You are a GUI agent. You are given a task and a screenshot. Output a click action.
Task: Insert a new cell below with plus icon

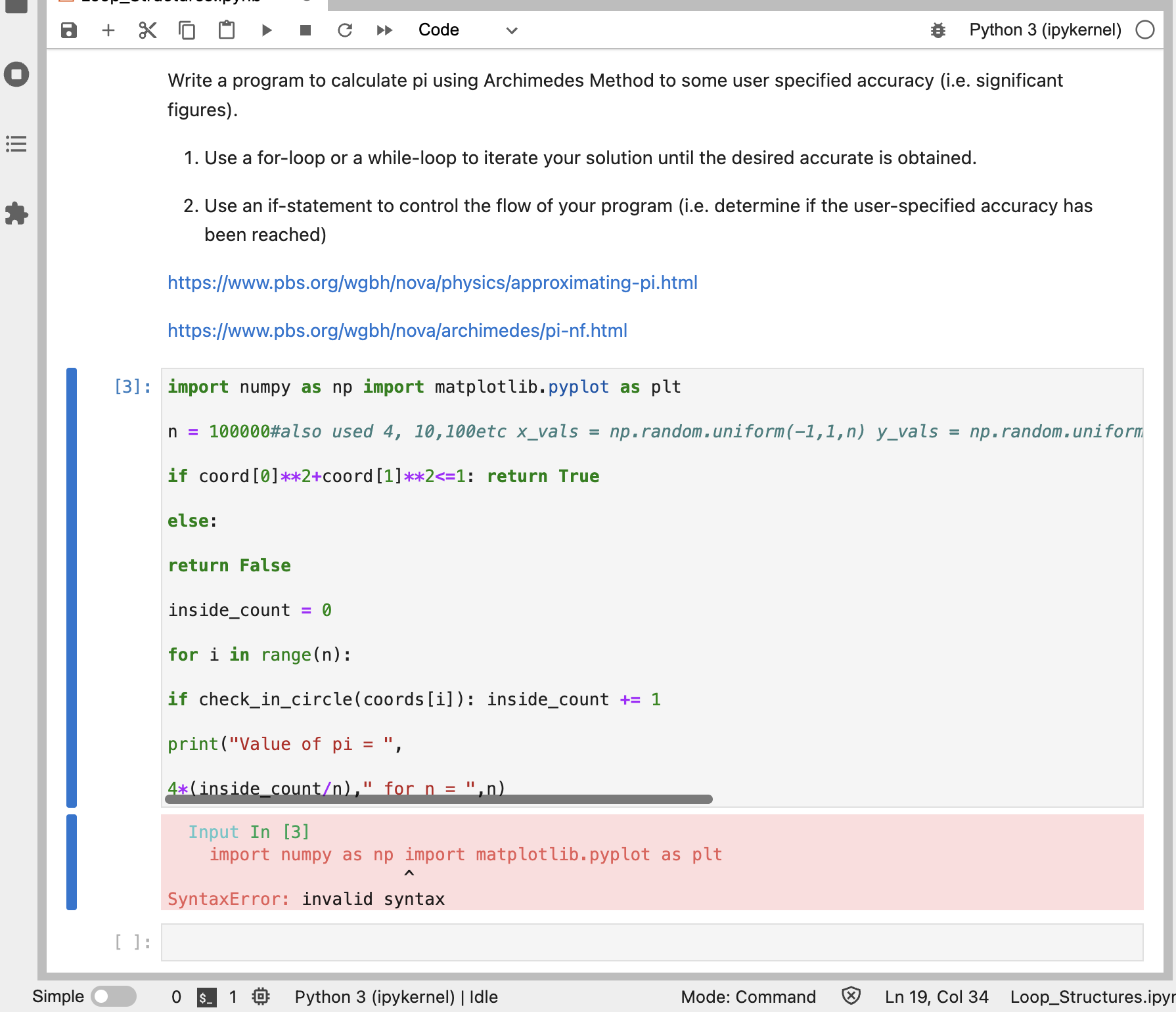tap(108, 30)
